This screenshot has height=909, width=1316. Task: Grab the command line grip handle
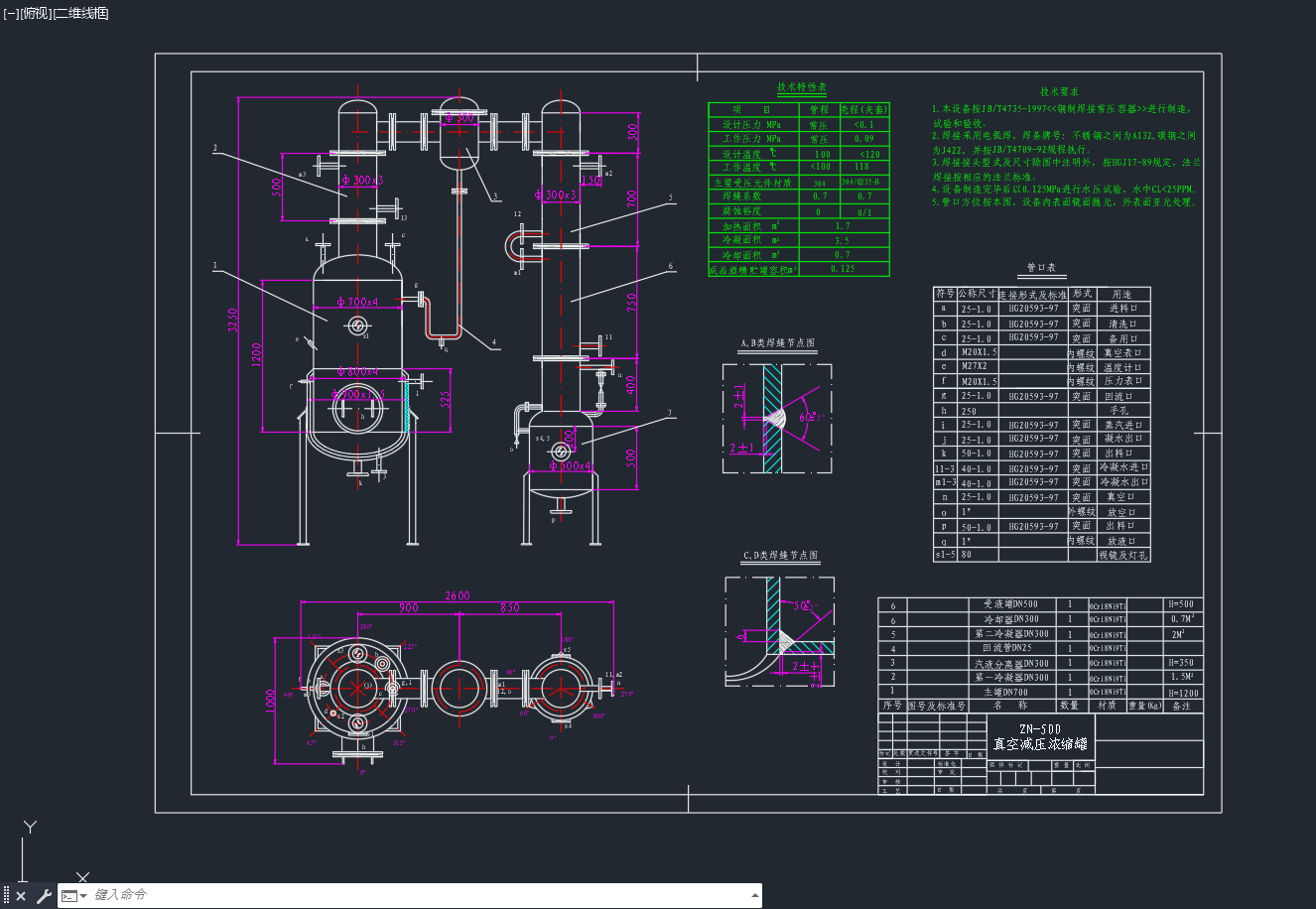tap(7, 896)
